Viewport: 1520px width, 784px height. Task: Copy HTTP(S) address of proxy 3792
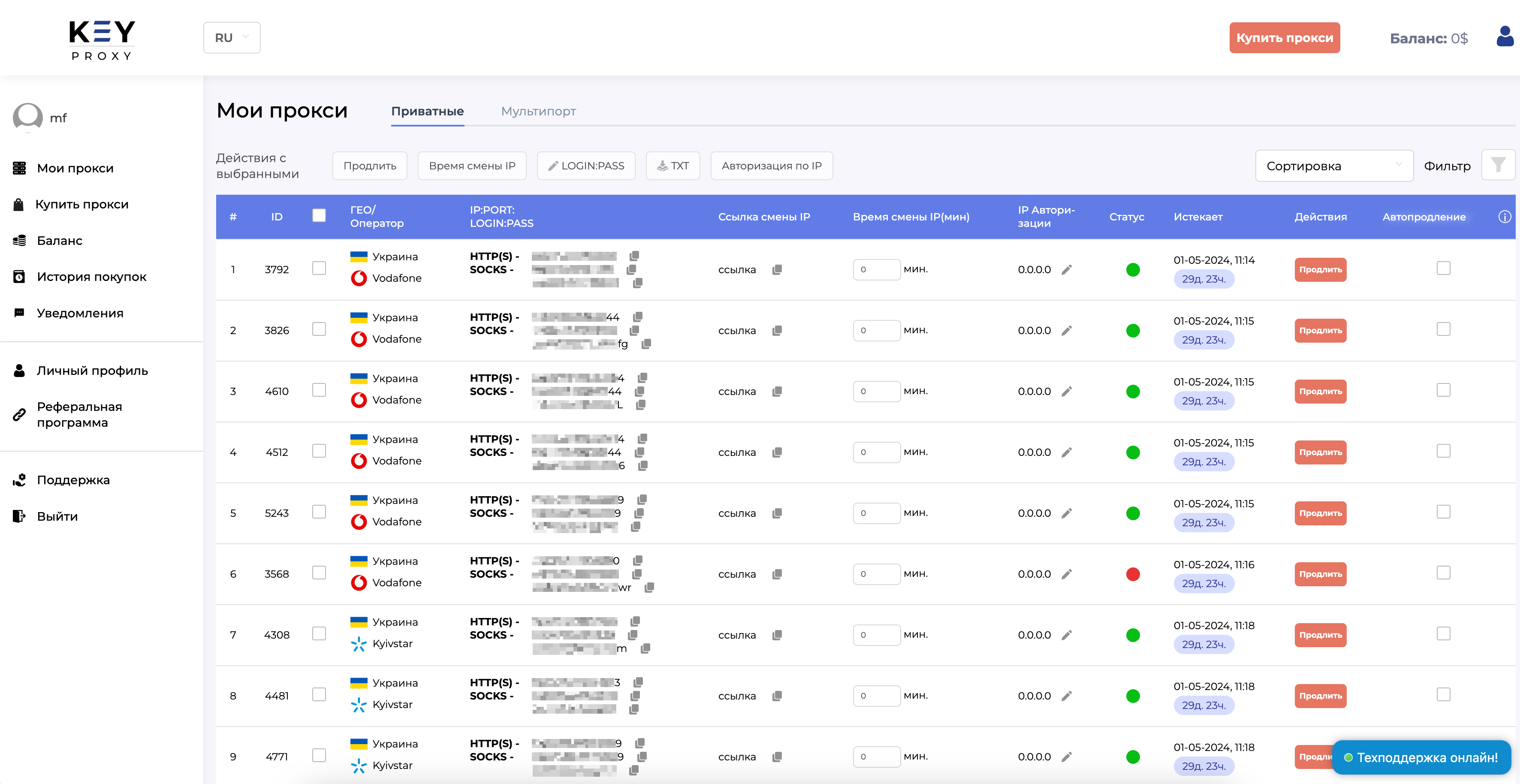634,256
